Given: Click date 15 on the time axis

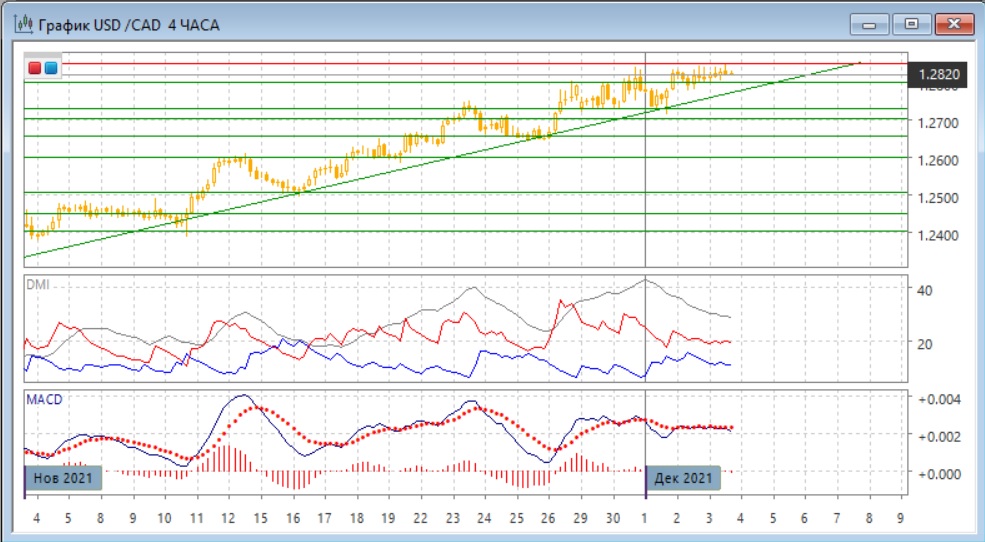Looking at the screenshot, I should point(260,518).
